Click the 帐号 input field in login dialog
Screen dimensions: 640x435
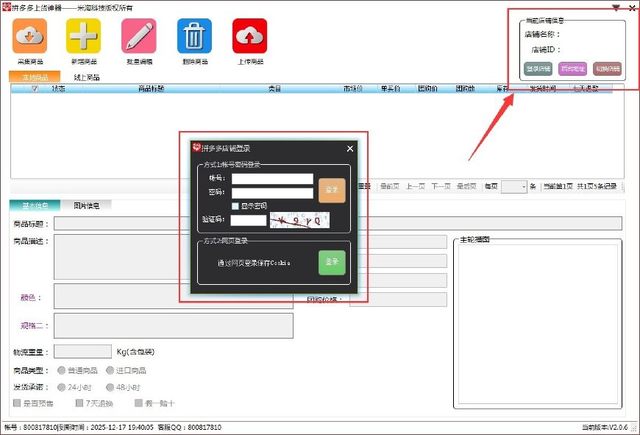tap(272, 179)
